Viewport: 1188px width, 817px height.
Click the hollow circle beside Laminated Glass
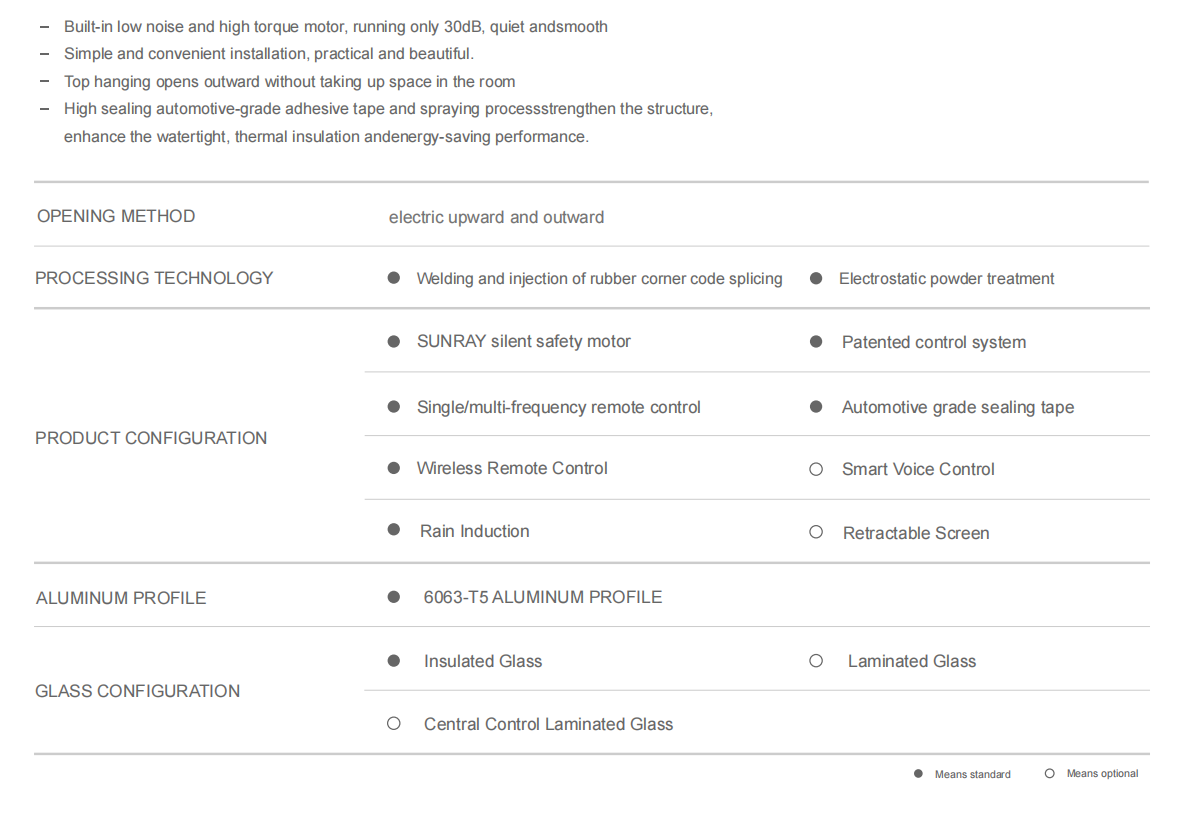[x=816, y=661]
